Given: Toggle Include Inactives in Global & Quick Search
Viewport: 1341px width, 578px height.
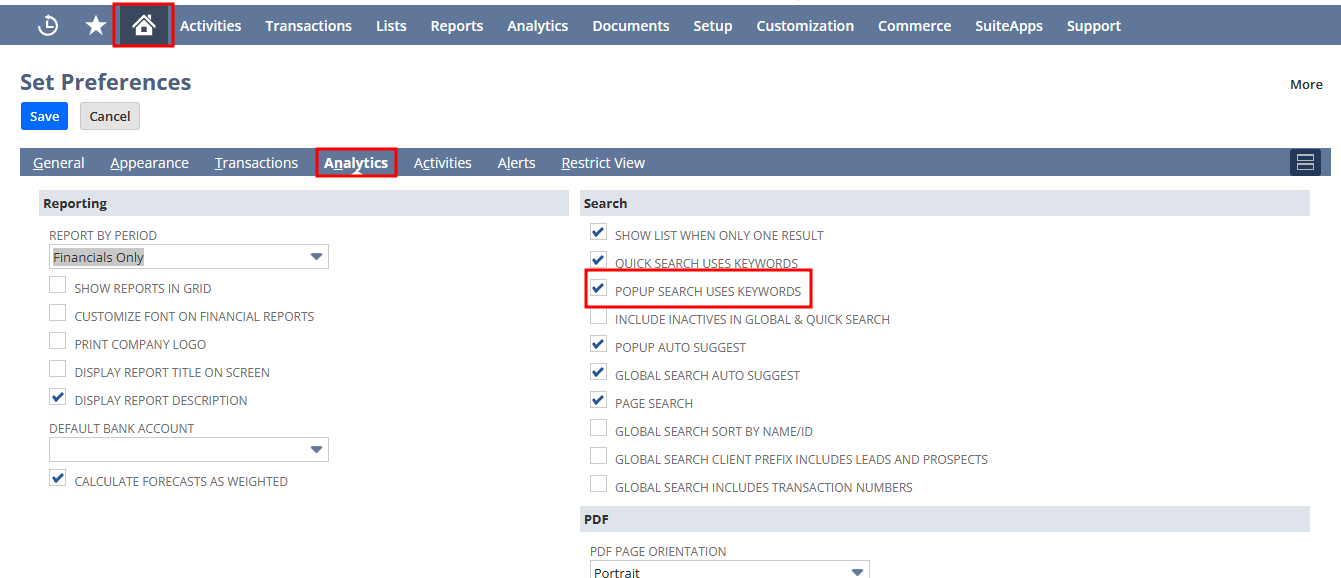Looking at the screenshot, I should pos(598,317).
